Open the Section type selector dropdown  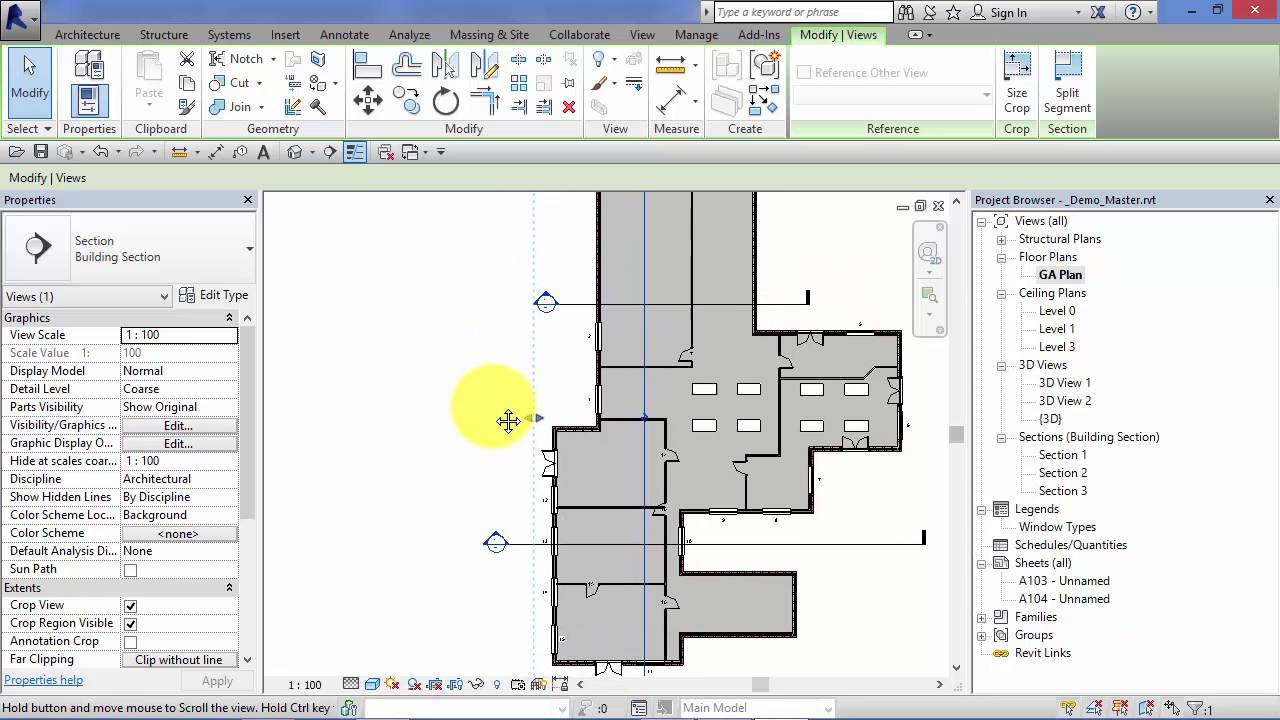pyautogui.click(x=249, y=248)
